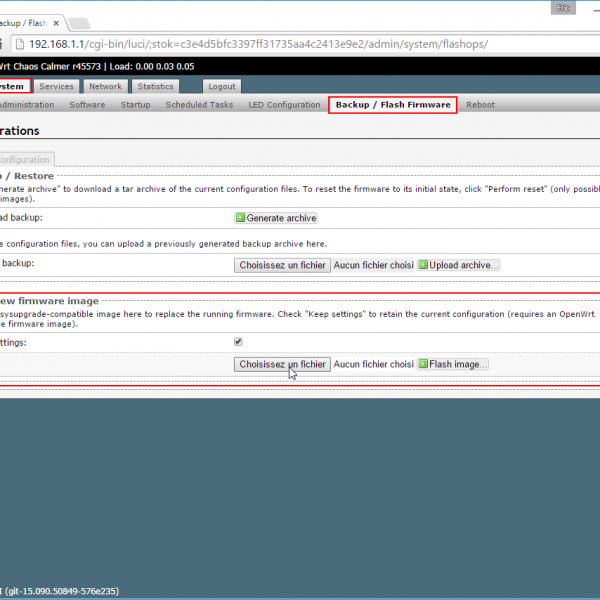This screenshot has height=600, width=600.
Task: Select the Backup / Flash Firmware subtab
Action: point(393,105)
